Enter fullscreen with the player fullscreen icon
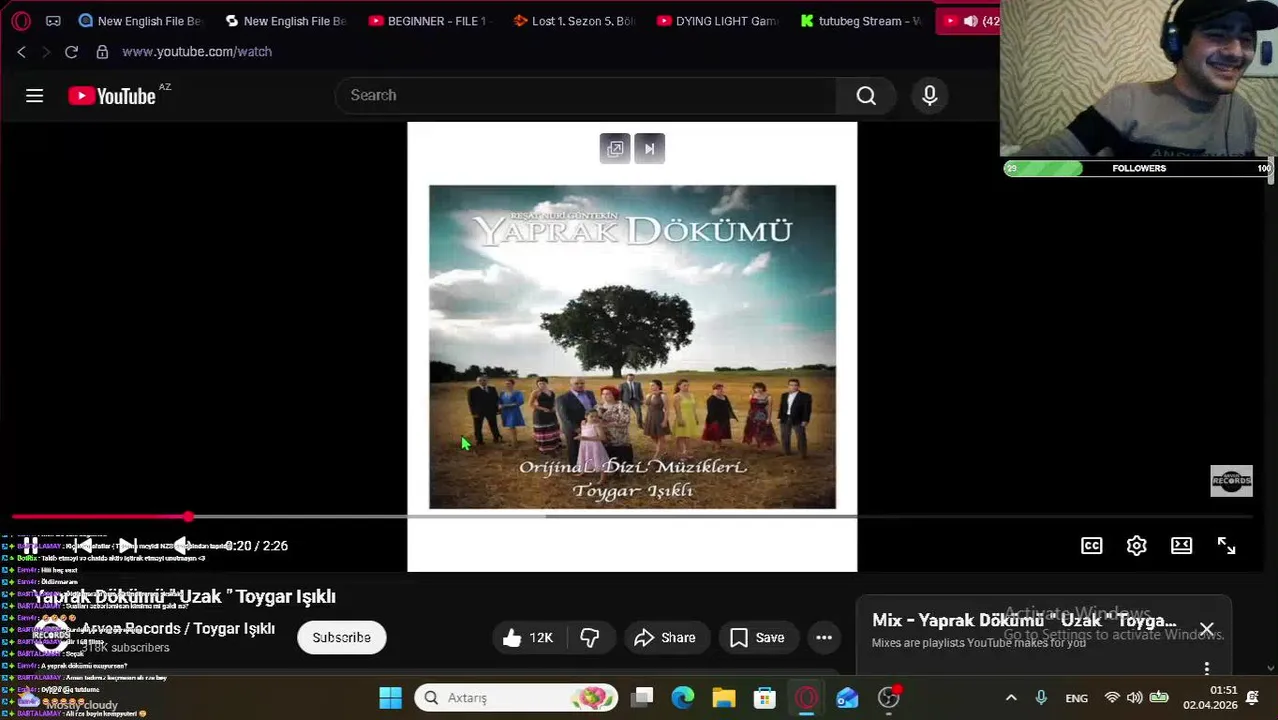Screen dimensions: 1278x720 tap(1227, 545)
